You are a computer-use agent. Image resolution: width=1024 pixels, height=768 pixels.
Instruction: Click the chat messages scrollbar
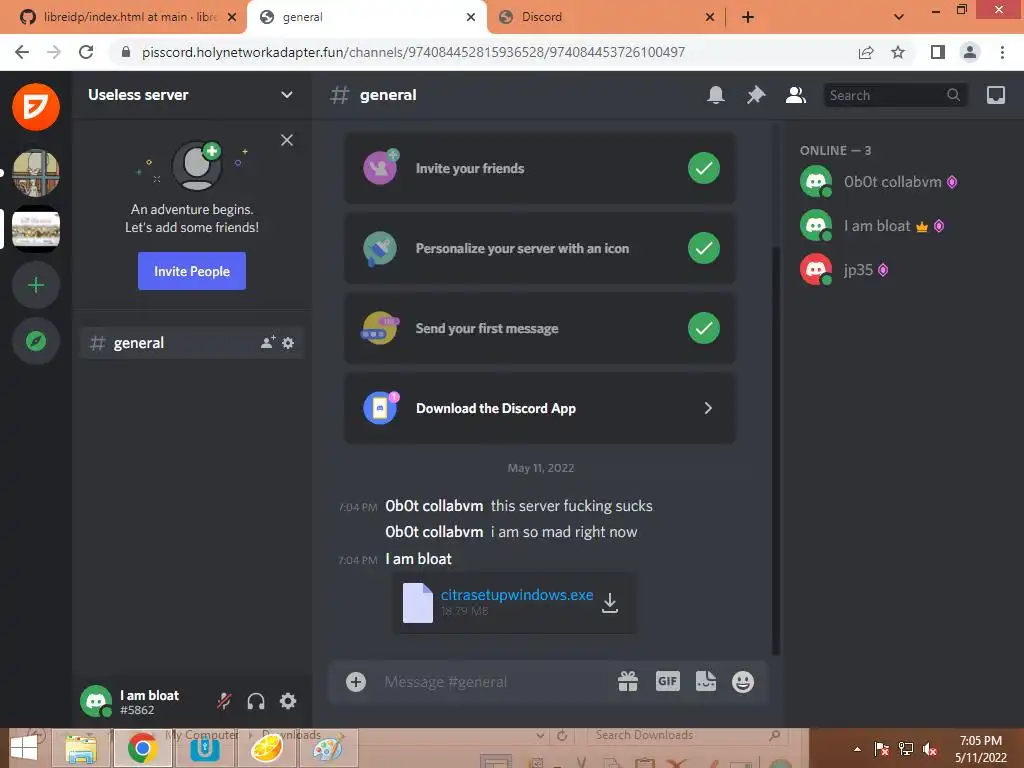(x=776, y=451)
